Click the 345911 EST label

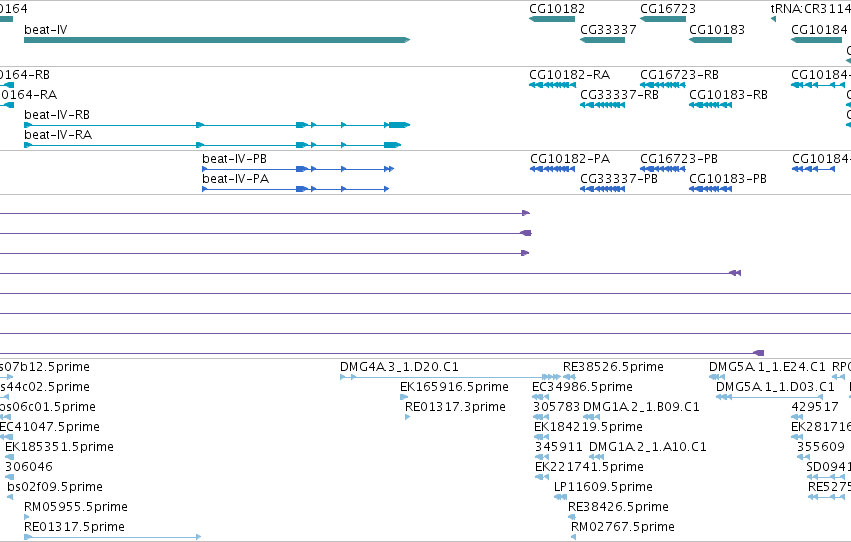coord(558,447)
